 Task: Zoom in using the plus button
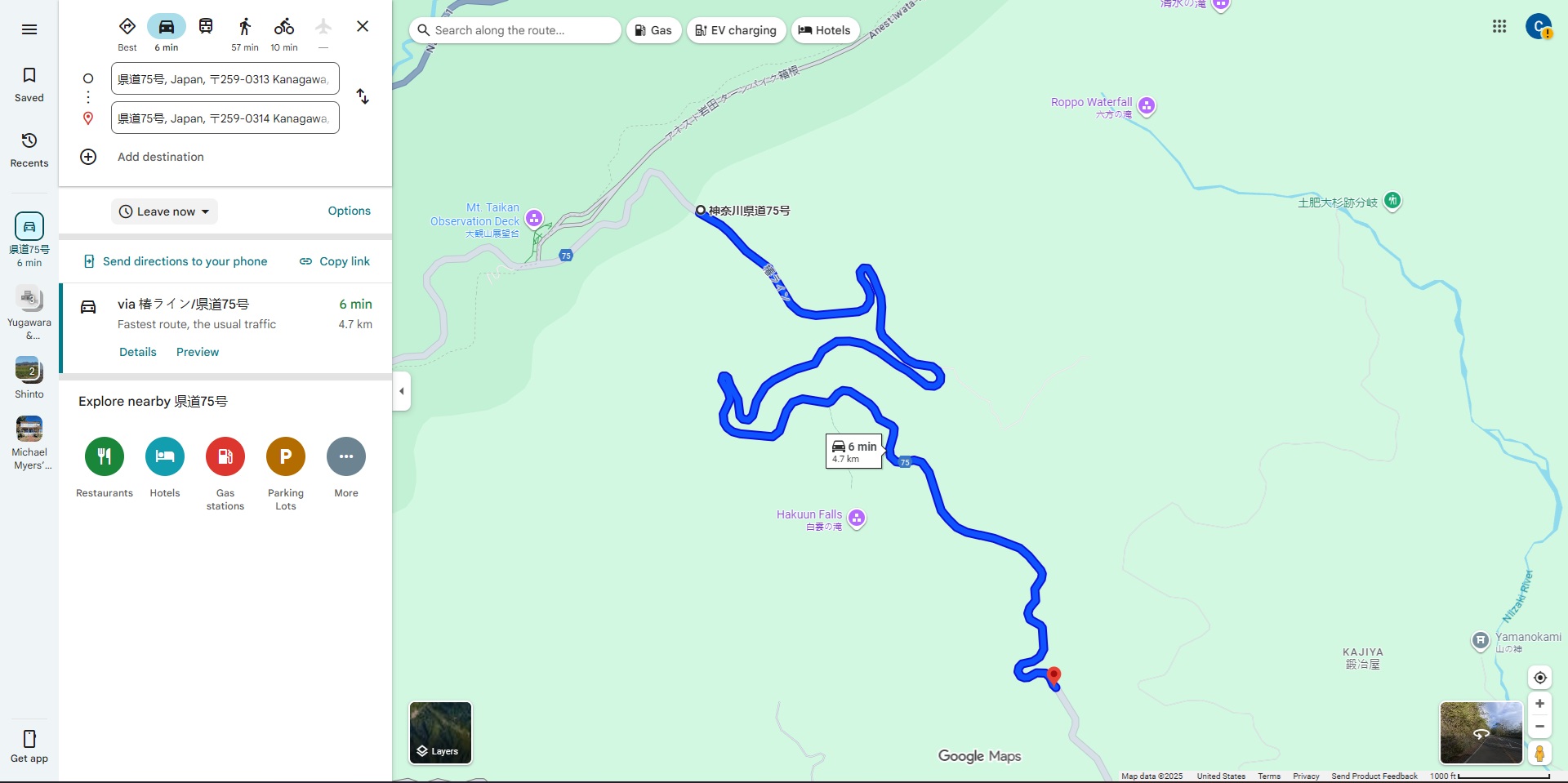click(x=1539, y=704)
